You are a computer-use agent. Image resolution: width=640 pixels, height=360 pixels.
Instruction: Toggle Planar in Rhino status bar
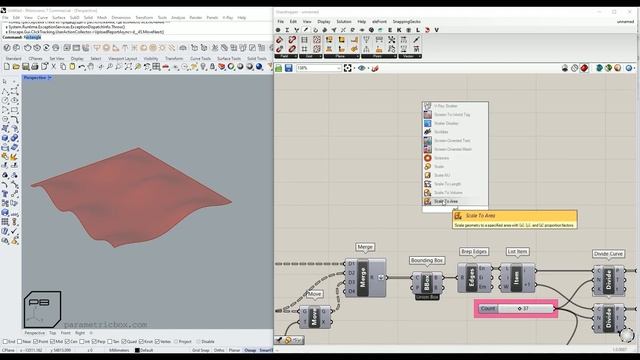pyautogui.click(x=235, y=350)
